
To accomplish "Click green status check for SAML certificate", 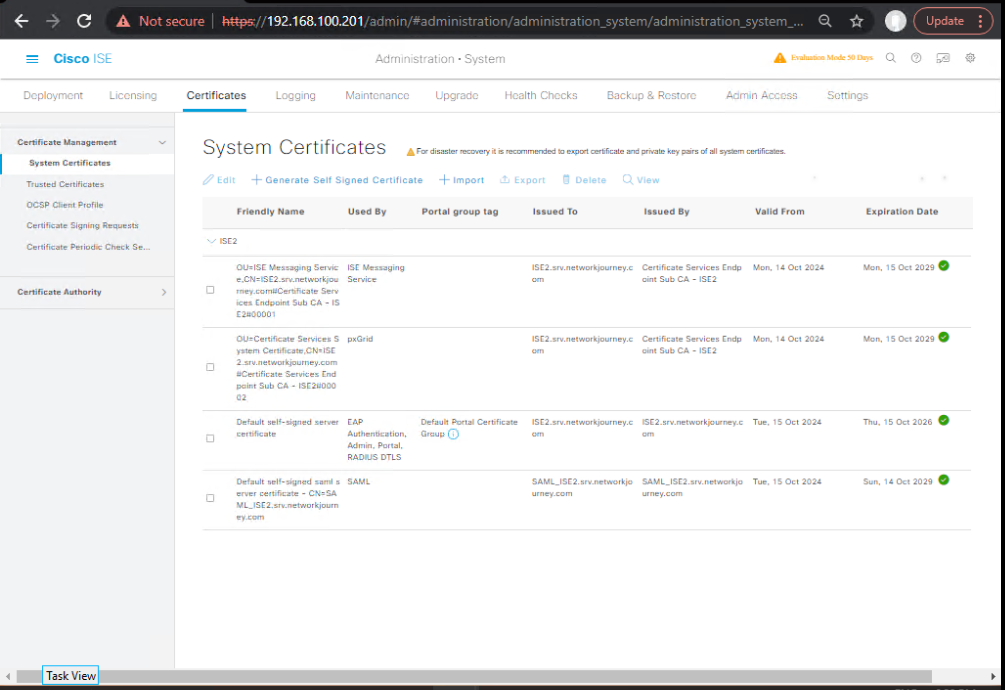I will (x=943, y=480).
